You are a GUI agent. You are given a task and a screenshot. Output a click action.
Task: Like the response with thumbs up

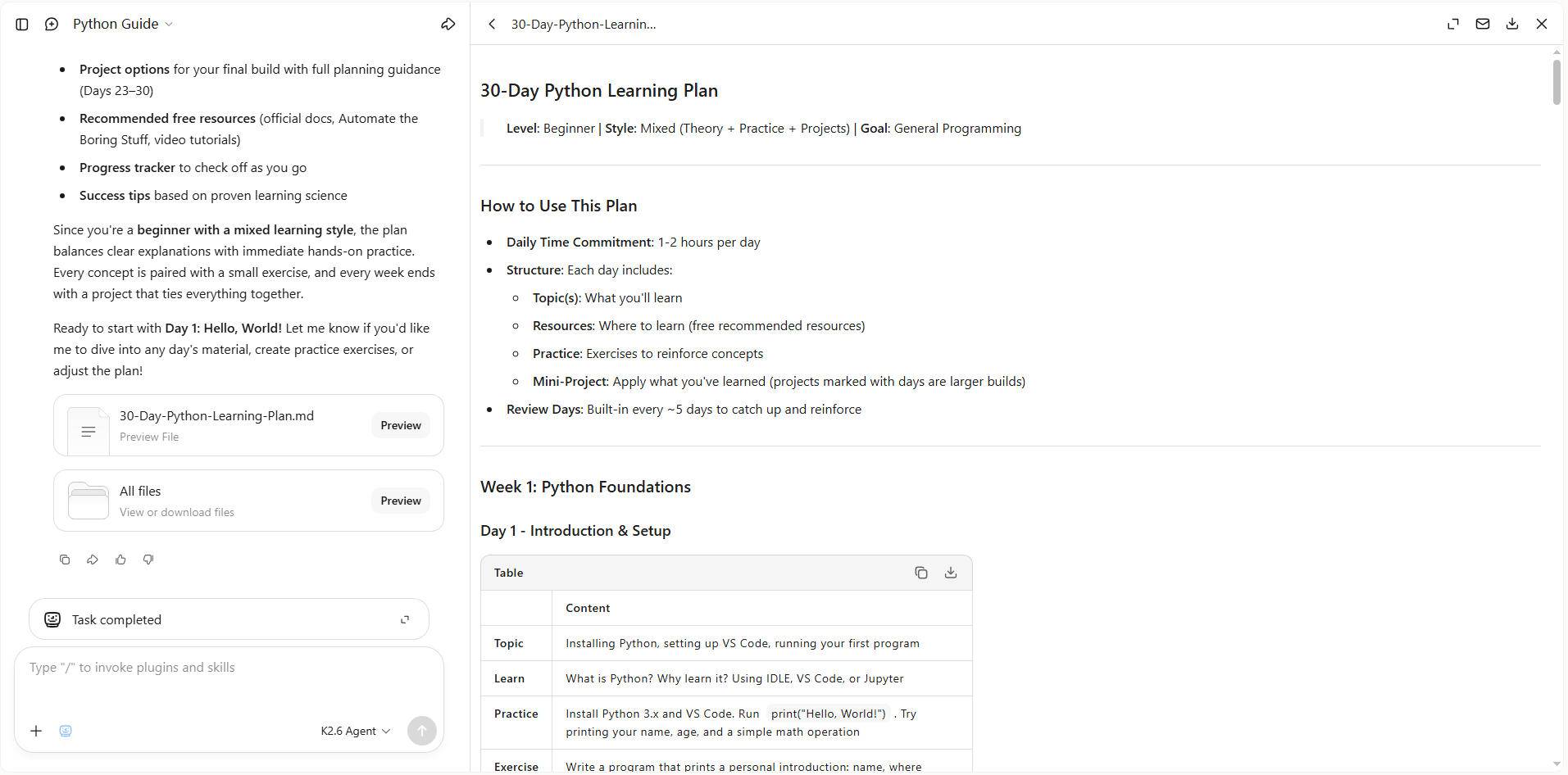tap(120, 560)
